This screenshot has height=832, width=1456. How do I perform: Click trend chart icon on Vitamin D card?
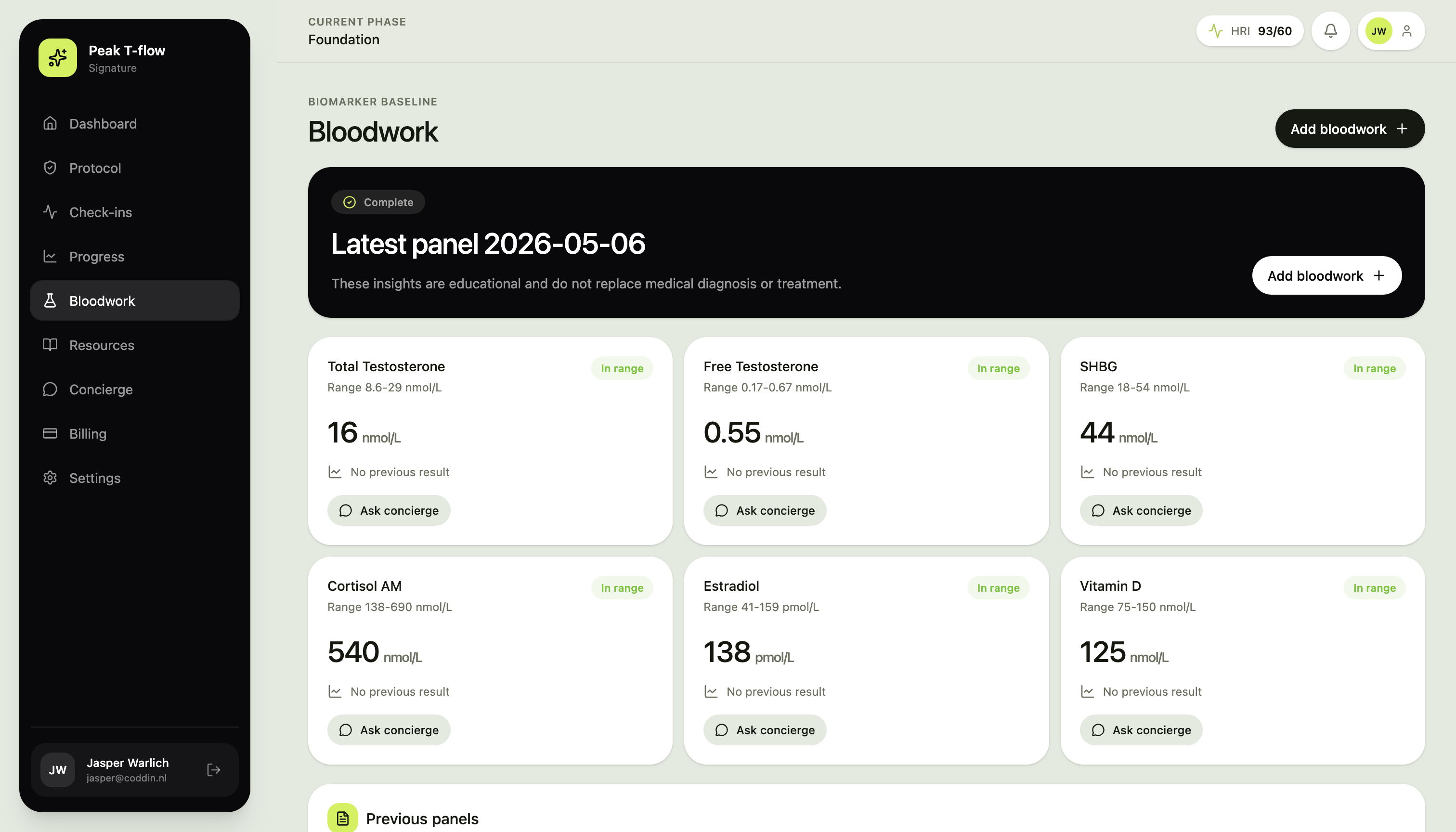click(1087, 691)
